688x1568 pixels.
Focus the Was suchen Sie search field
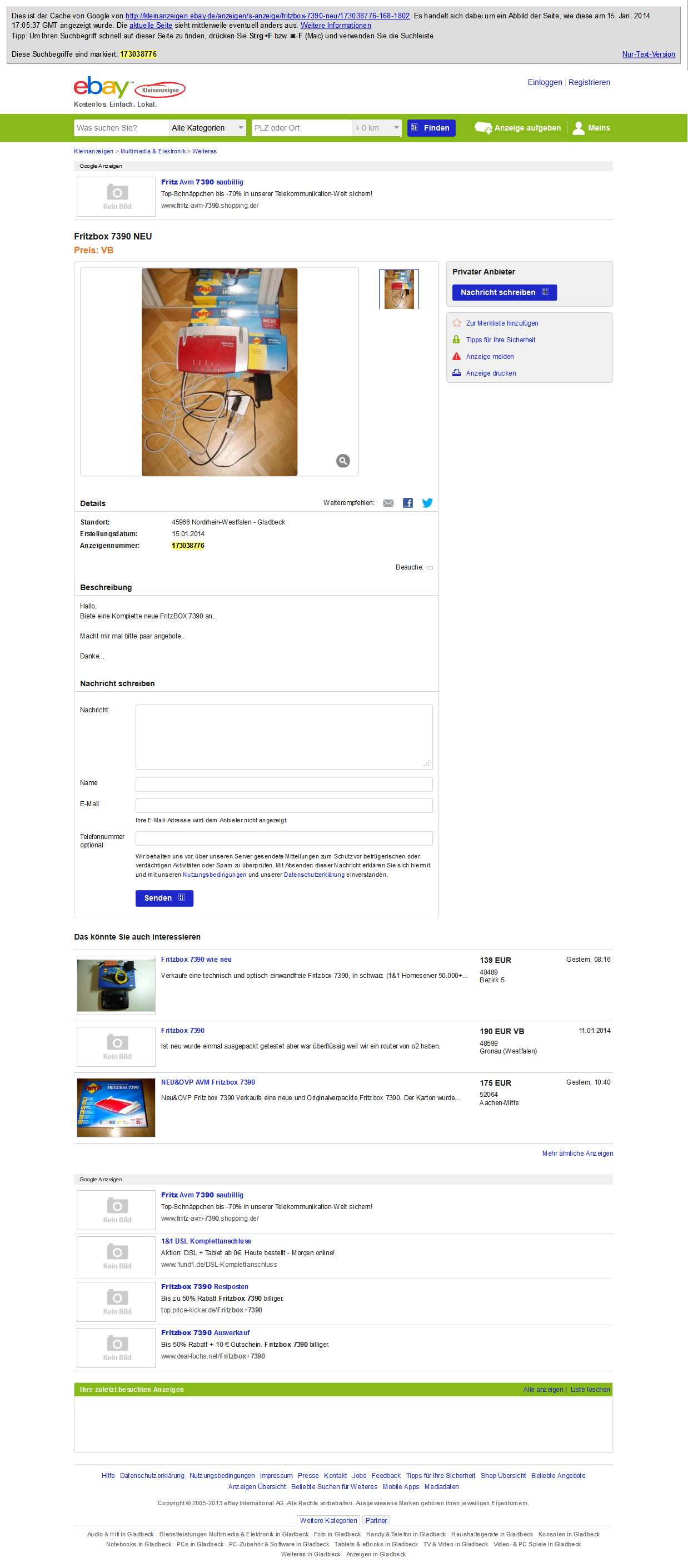(x=121, y=128)
